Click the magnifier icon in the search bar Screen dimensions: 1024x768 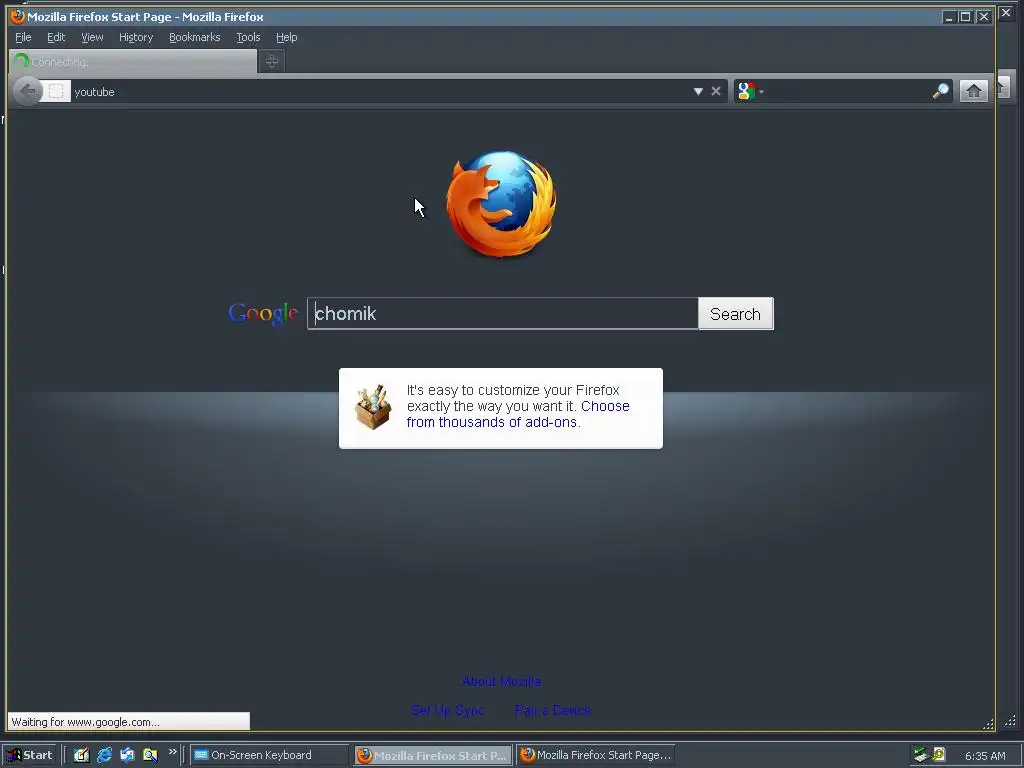point(940,91)
